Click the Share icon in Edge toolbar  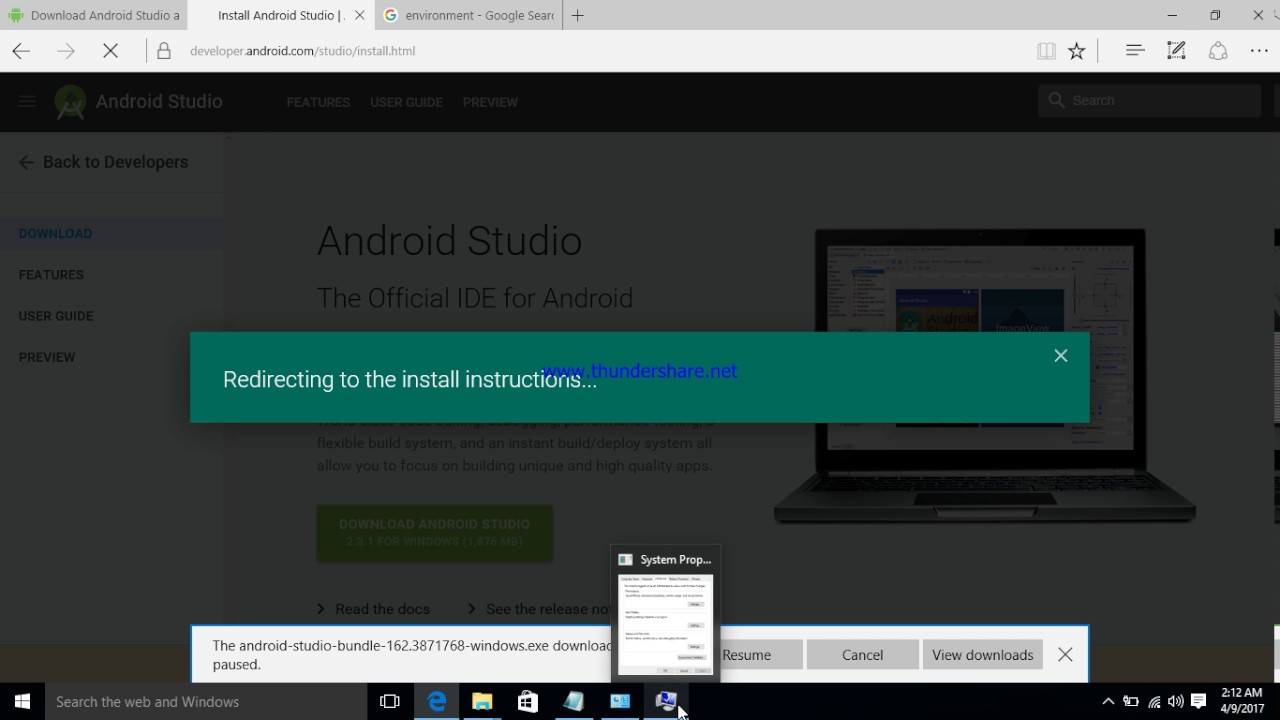(1218, 51)
